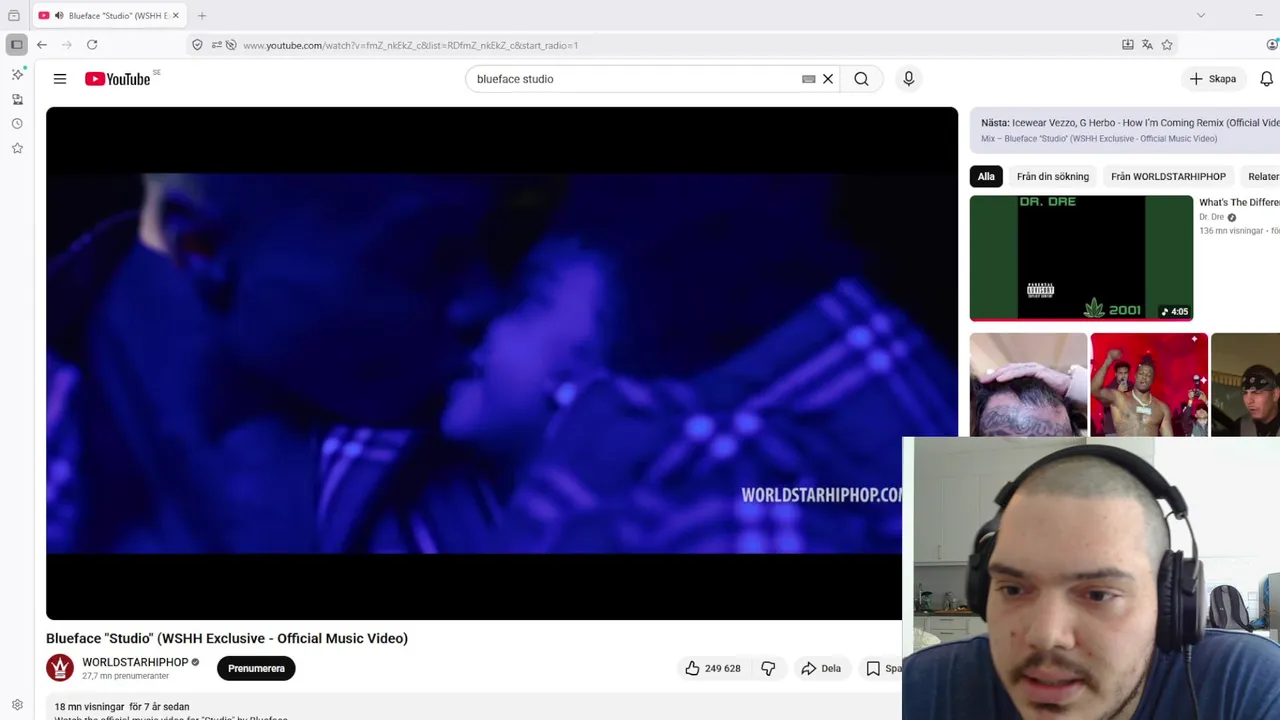
Task: Go to YouTube home via logo
Action: [118, 79]
